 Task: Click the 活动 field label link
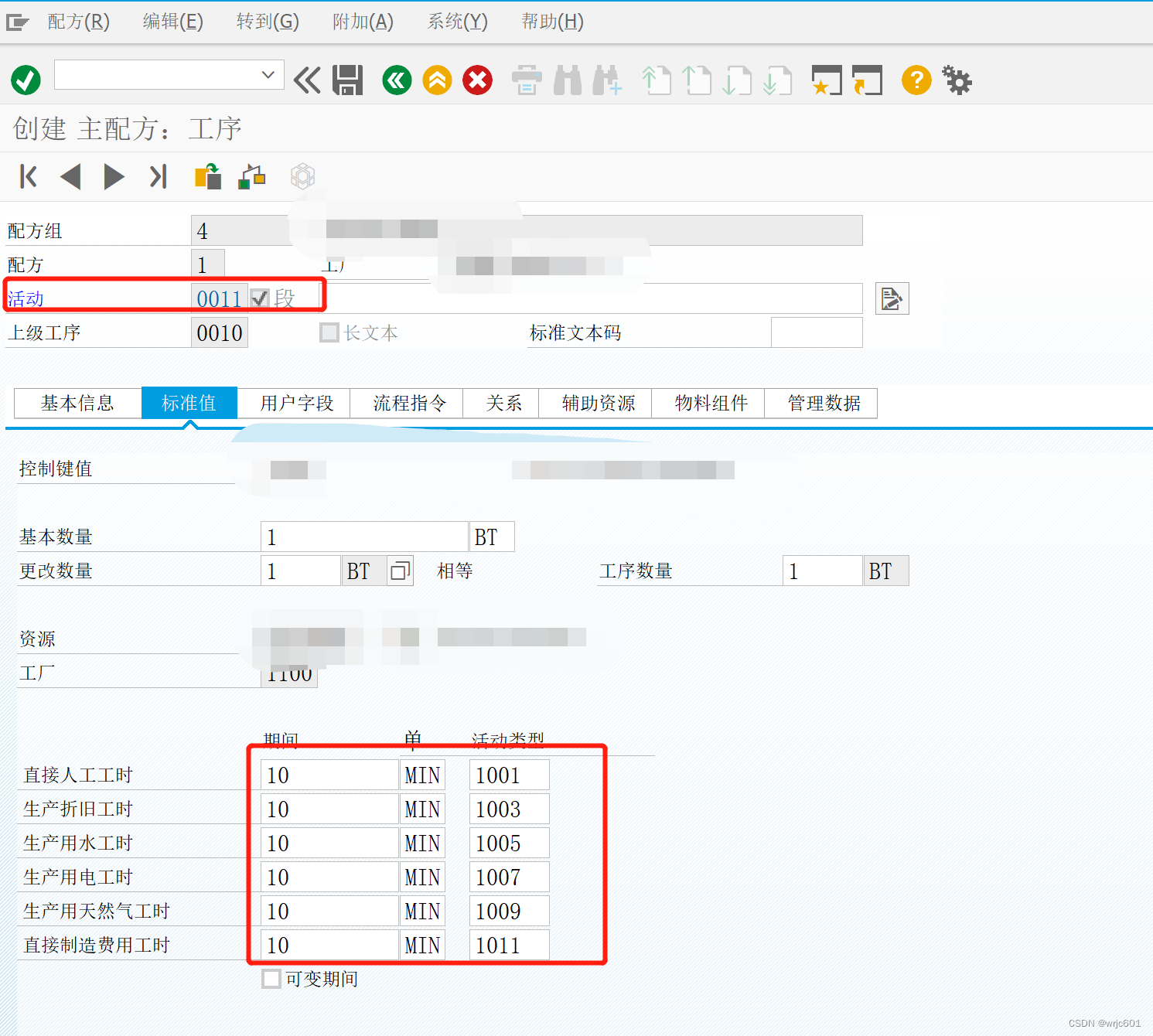pyautogui.click(x=26, y=298)
